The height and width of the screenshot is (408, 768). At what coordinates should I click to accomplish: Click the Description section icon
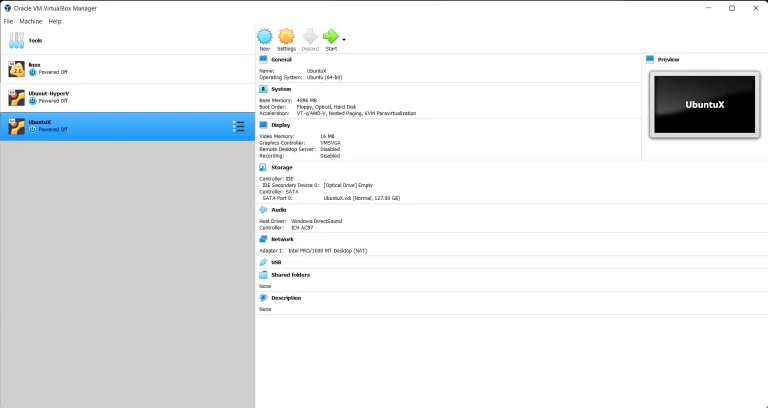tap(263, 298)
